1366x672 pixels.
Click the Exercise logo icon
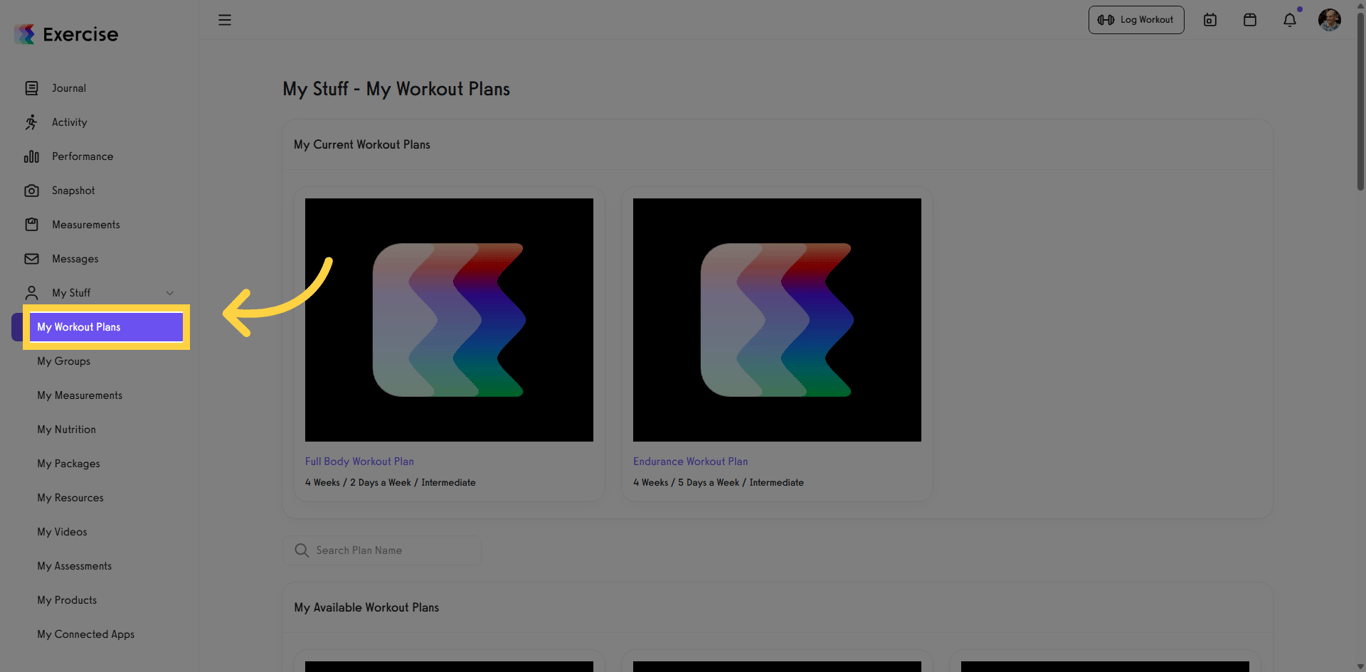pos(25,34)
